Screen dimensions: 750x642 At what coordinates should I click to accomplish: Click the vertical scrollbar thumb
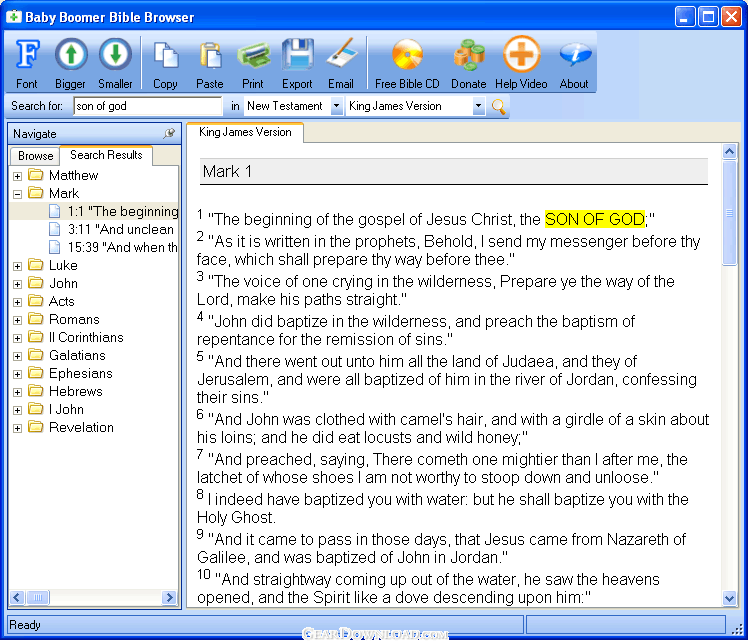pyautogui.click(x=729, y=212)
